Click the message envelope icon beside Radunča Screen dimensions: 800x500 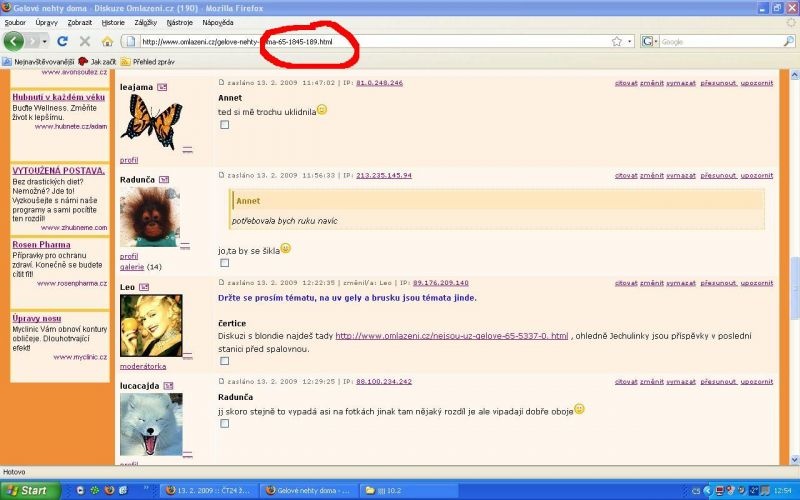pos(165,179)
